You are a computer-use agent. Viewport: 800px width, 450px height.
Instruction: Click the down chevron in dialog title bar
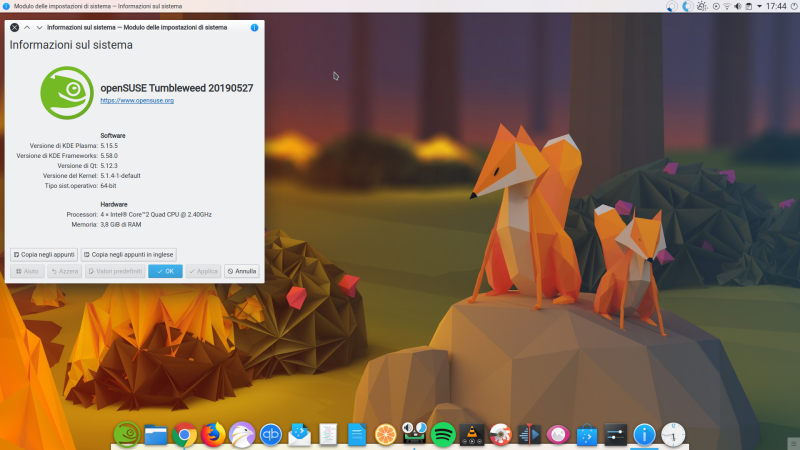(x=39, y=28)
